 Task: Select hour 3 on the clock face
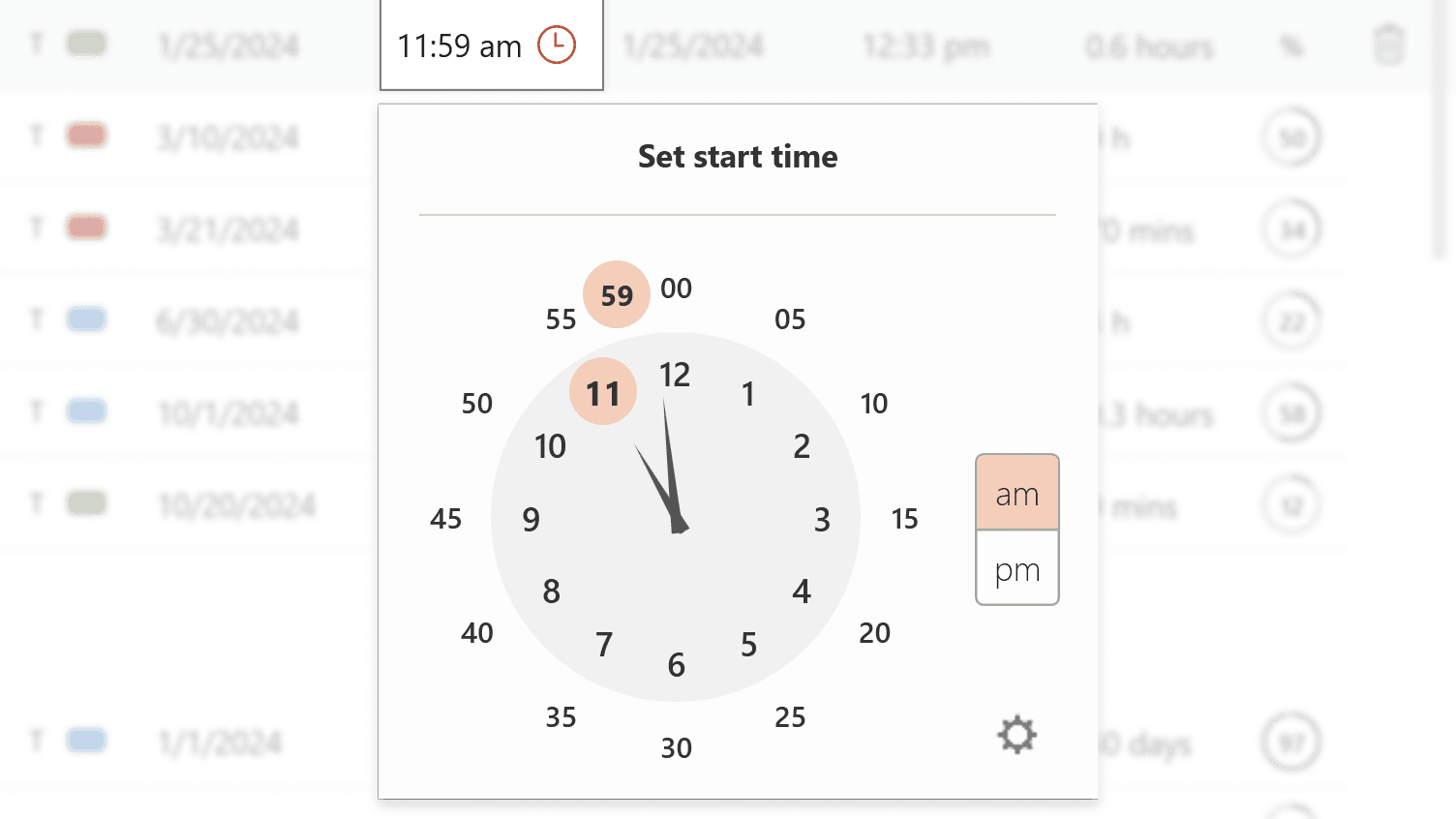tap(822, 520)
